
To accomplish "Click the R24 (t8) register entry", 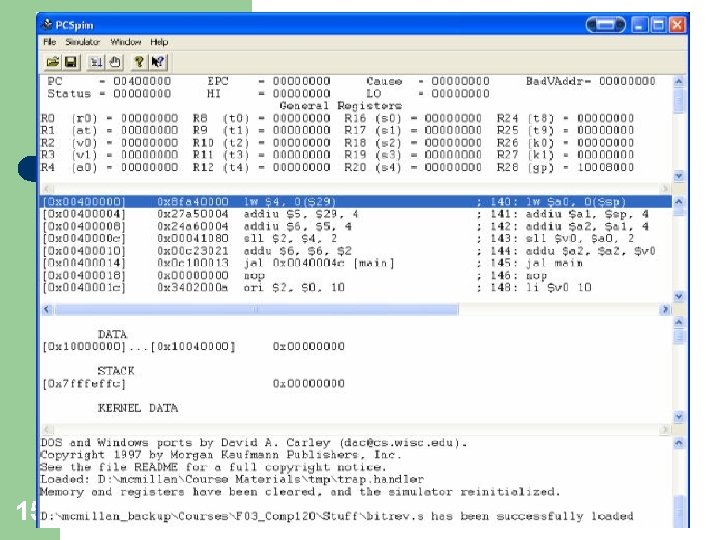I will (565, 118).
